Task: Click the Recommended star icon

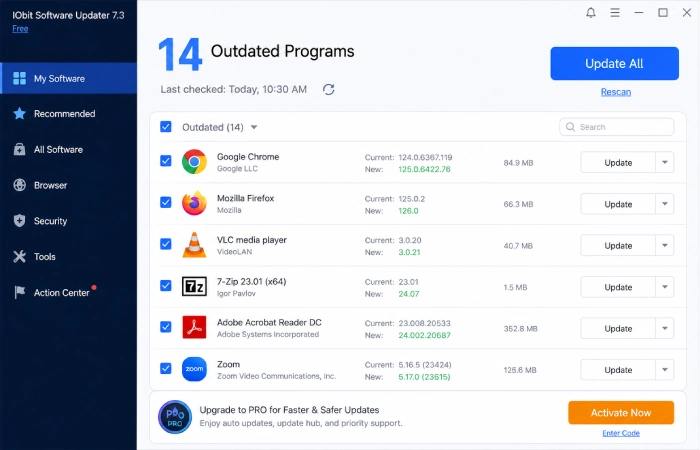Action: point(19,113)
